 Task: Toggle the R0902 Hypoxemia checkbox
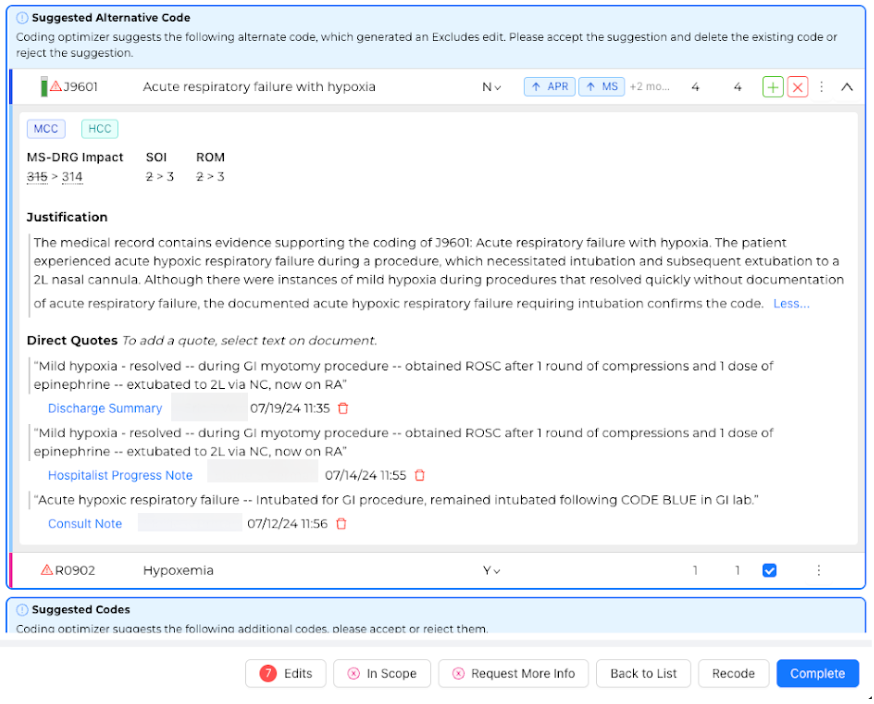[x=769, y=571]
